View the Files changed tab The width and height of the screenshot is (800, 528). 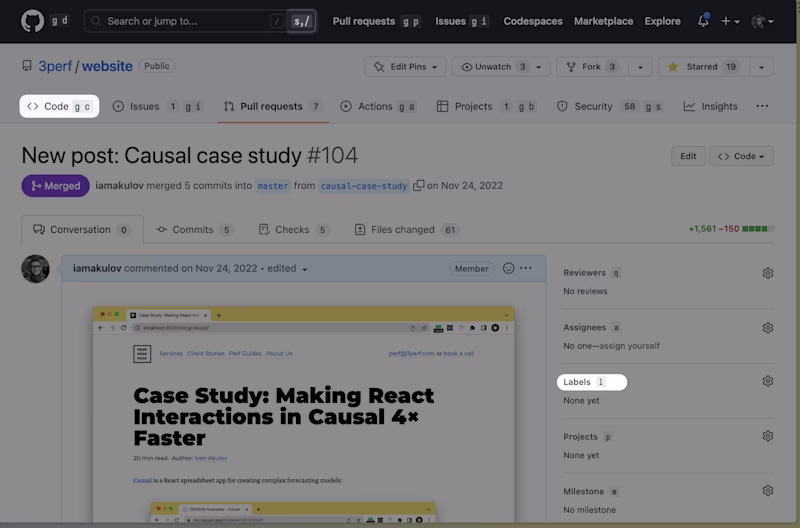point(407,230)
